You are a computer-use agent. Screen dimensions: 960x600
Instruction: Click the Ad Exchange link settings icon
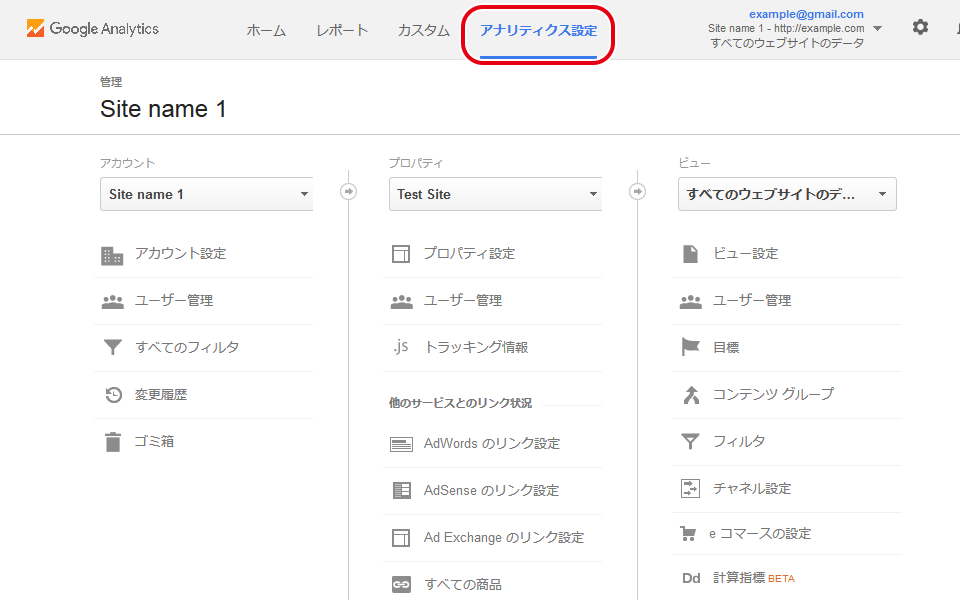click(401, 538)
